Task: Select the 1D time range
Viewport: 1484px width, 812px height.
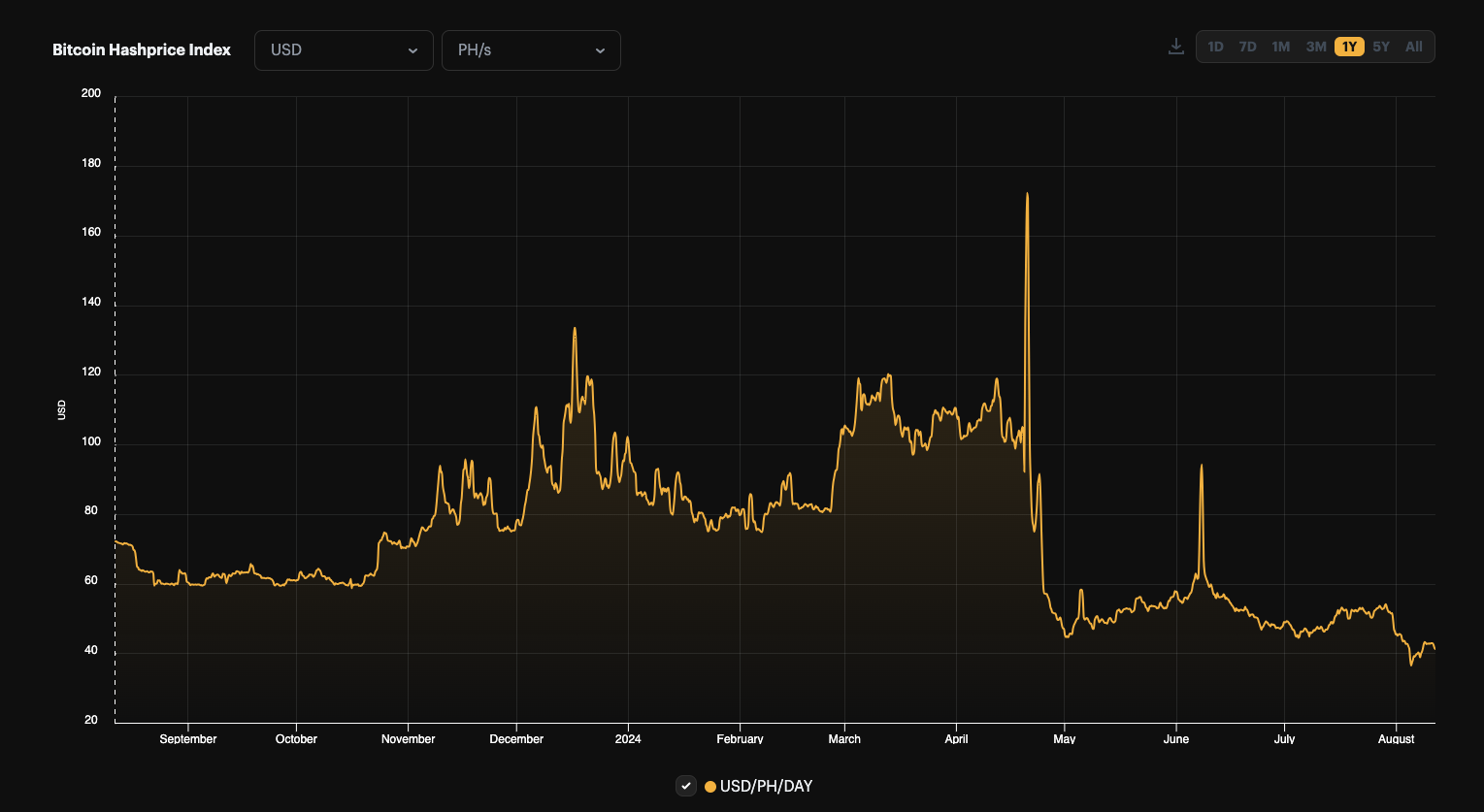Action: click(x=1215, y=47)
